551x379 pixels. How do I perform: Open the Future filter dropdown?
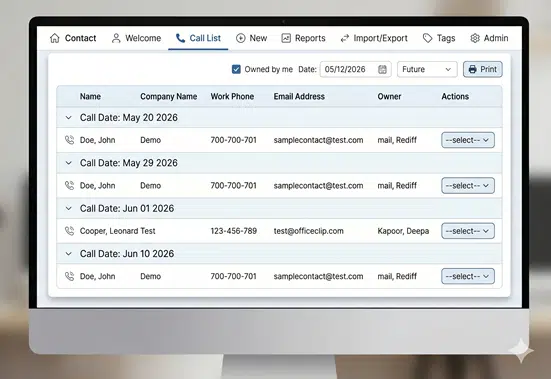point(427,69)
